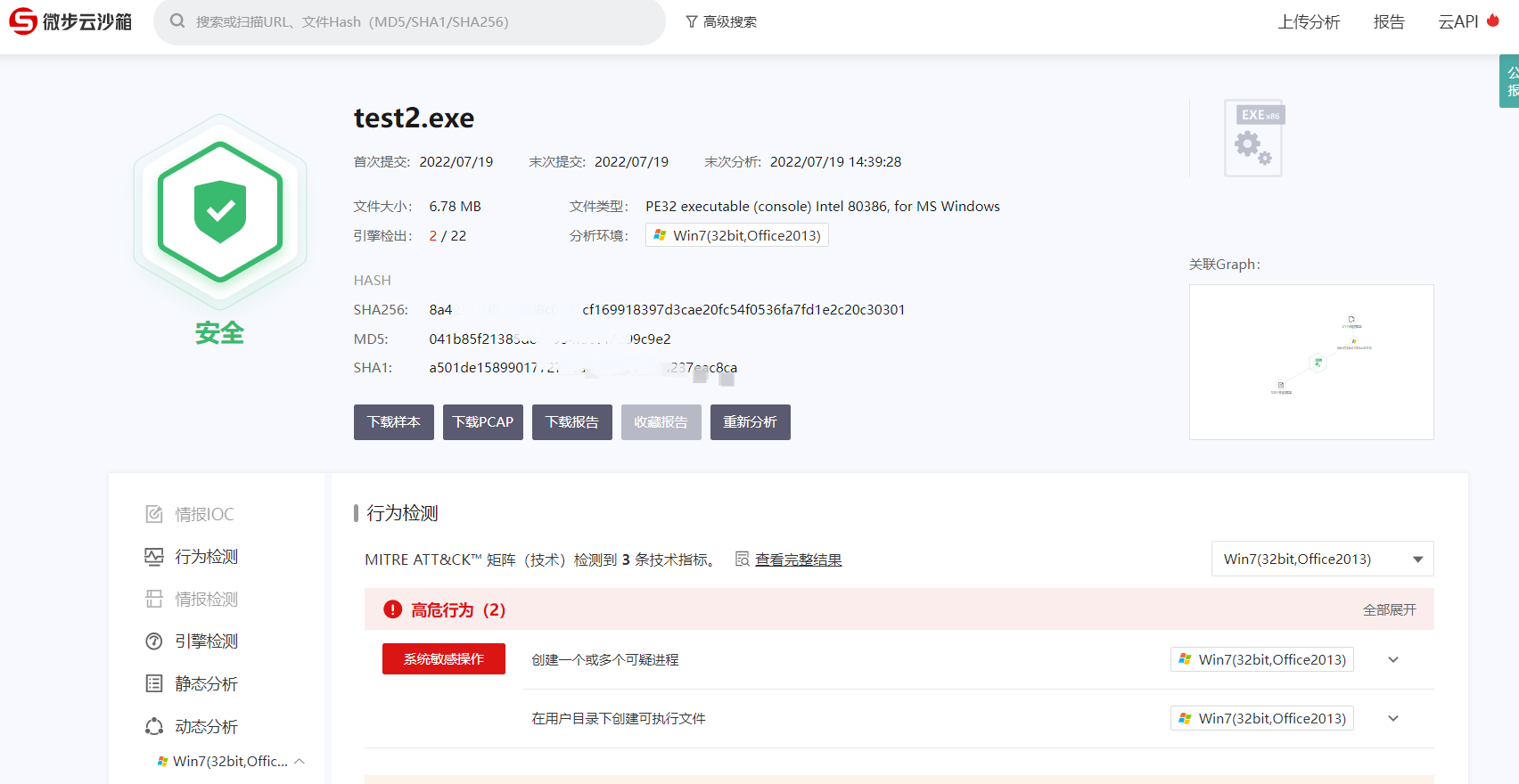Click the 重新分析 button
Viewport: 1519px width, 784px height.
point(750,422)
